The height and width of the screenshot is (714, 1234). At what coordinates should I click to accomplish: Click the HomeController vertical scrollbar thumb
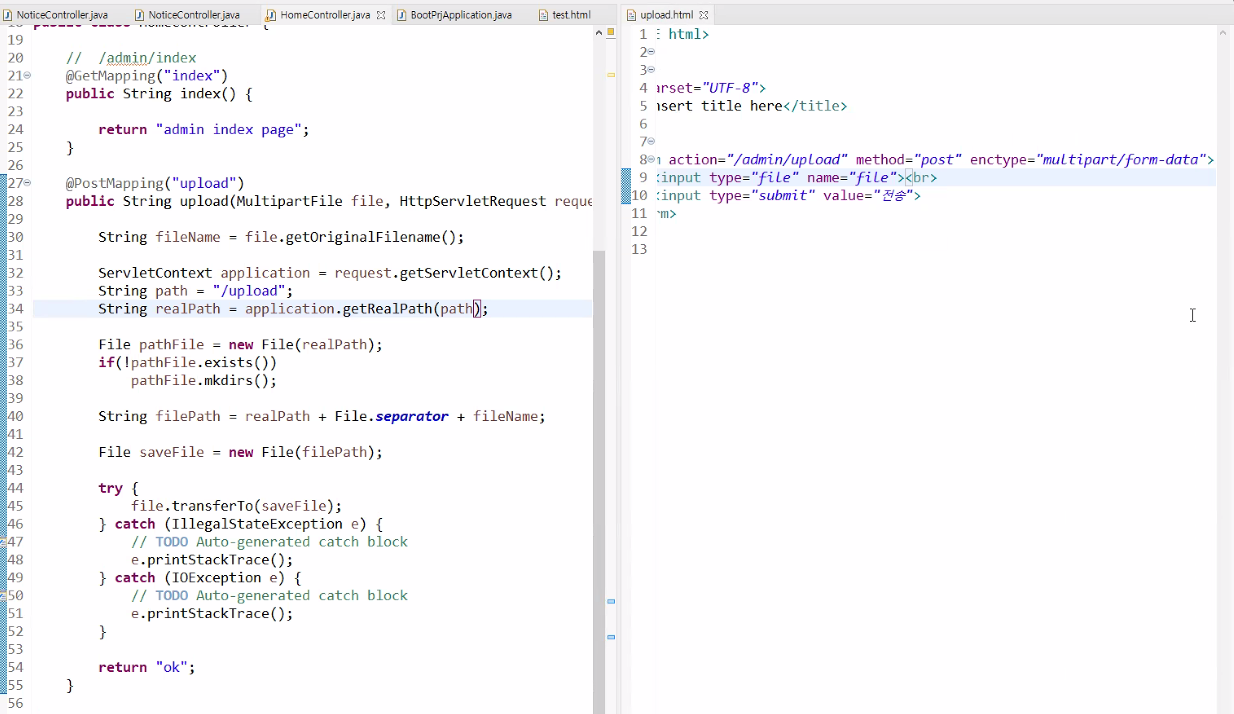click(x=599, y=480)
